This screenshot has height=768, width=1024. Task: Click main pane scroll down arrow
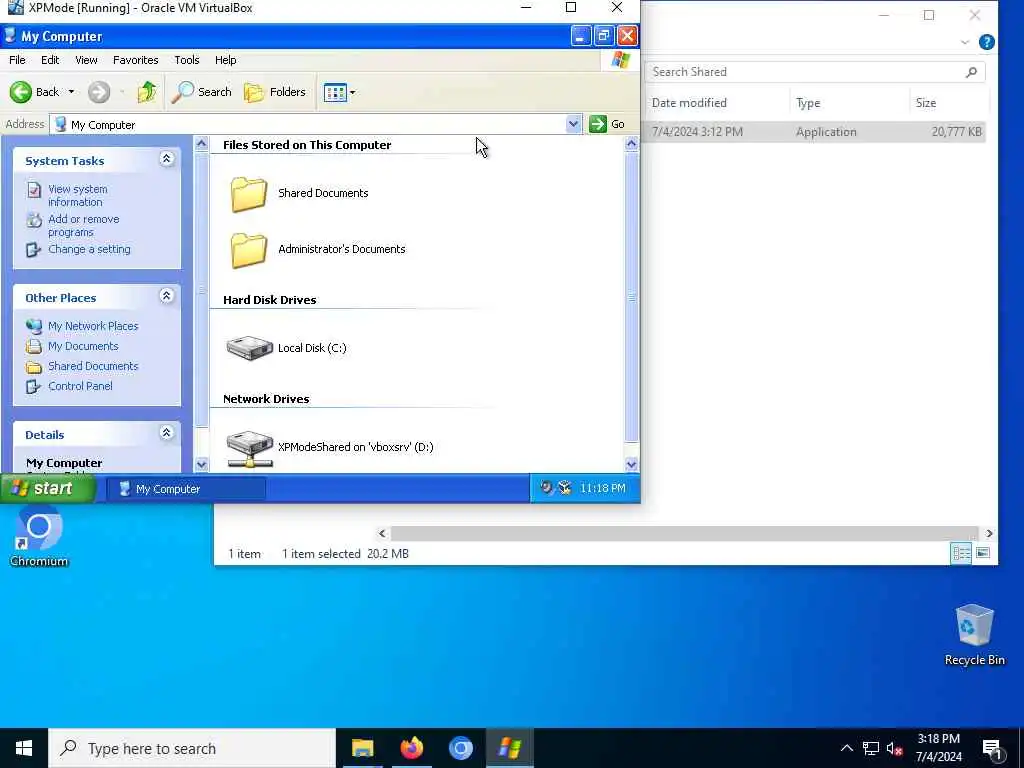click(x=631, y=464)
